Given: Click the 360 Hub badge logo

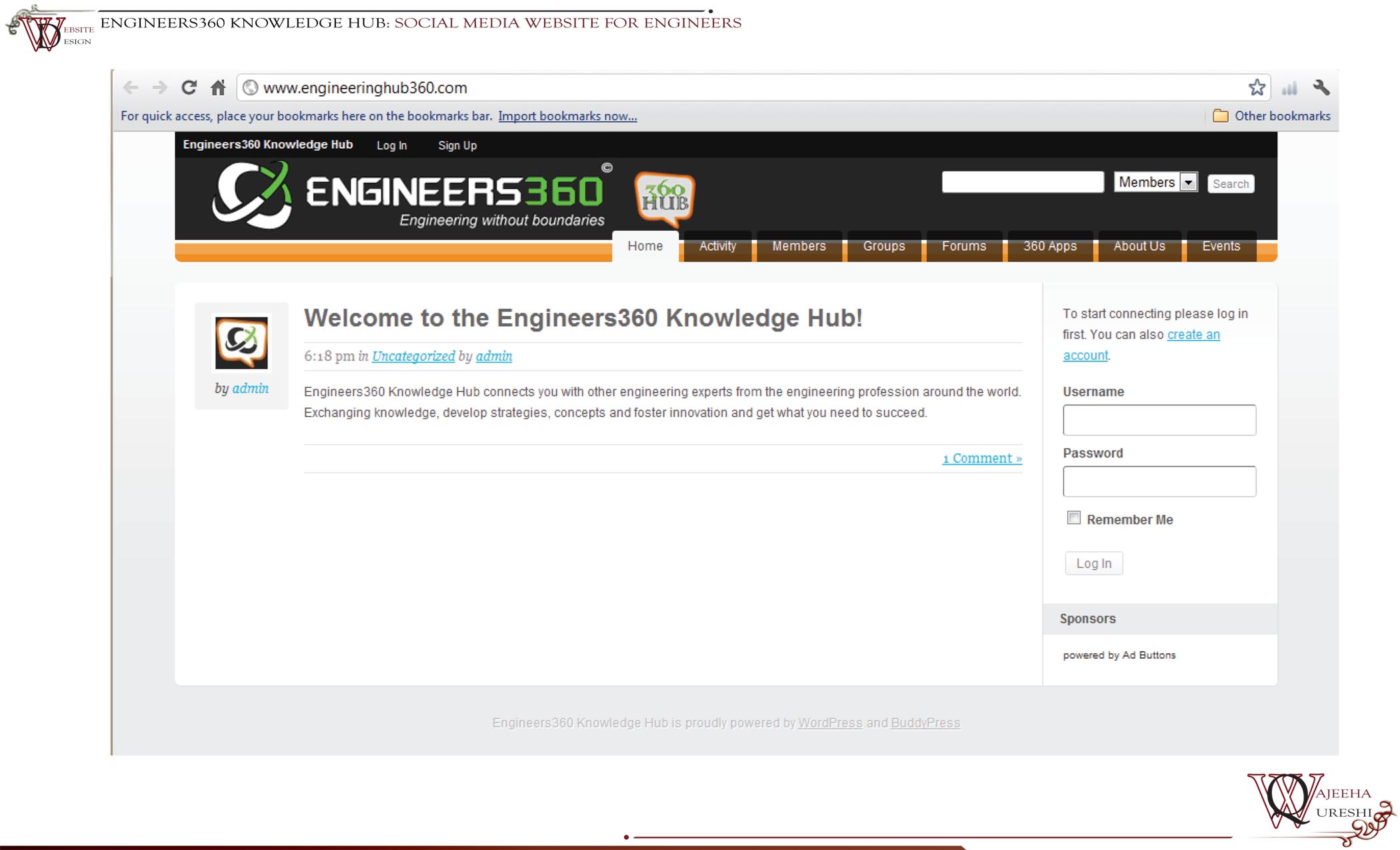Looking at the screenshot, I should coord(665,197).
